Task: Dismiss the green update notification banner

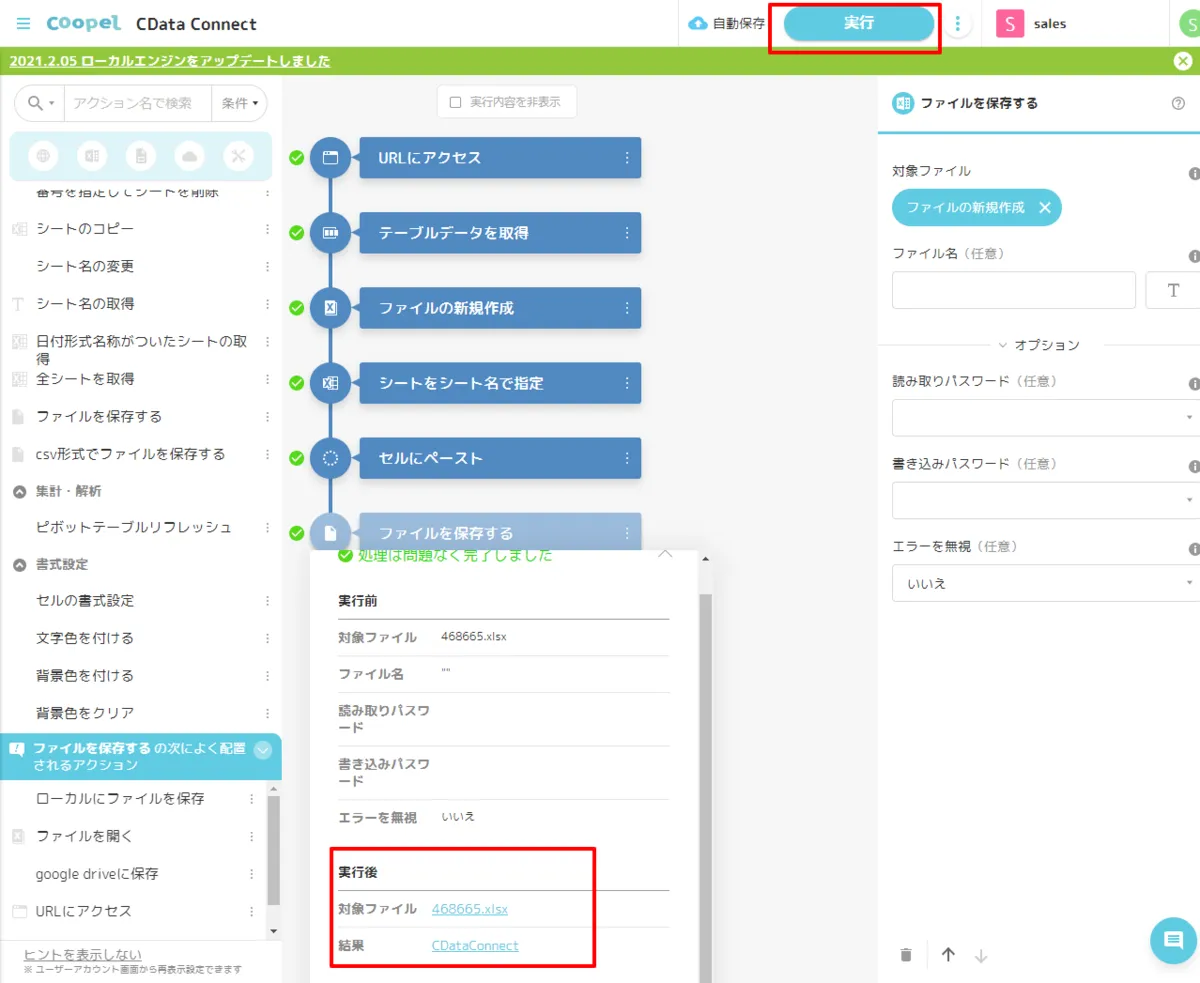Action: click(x=1182, y=61)
